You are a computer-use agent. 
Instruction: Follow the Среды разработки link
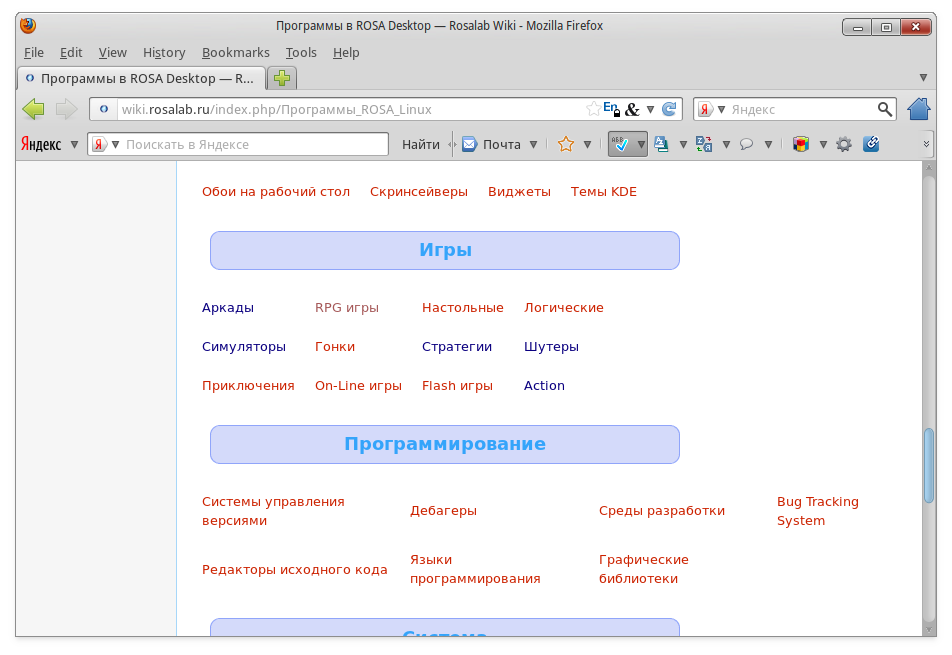(x=661, y=511)
